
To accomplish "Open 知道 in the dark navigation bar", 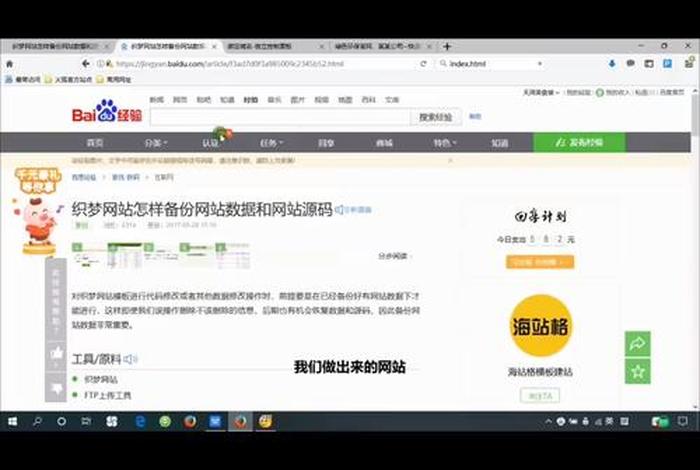I will 500,143.
